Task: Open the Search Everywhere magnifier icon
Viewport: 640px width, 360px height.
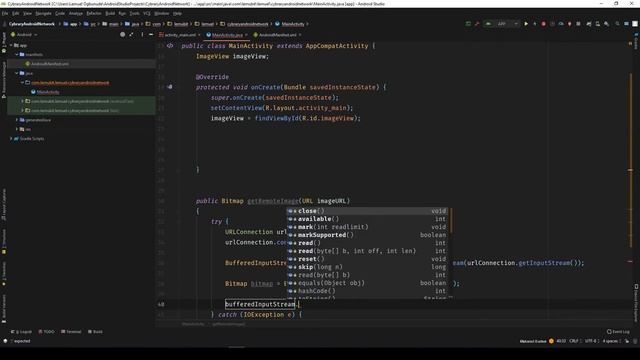Action: pyautogui.click(x=617, y=24)
